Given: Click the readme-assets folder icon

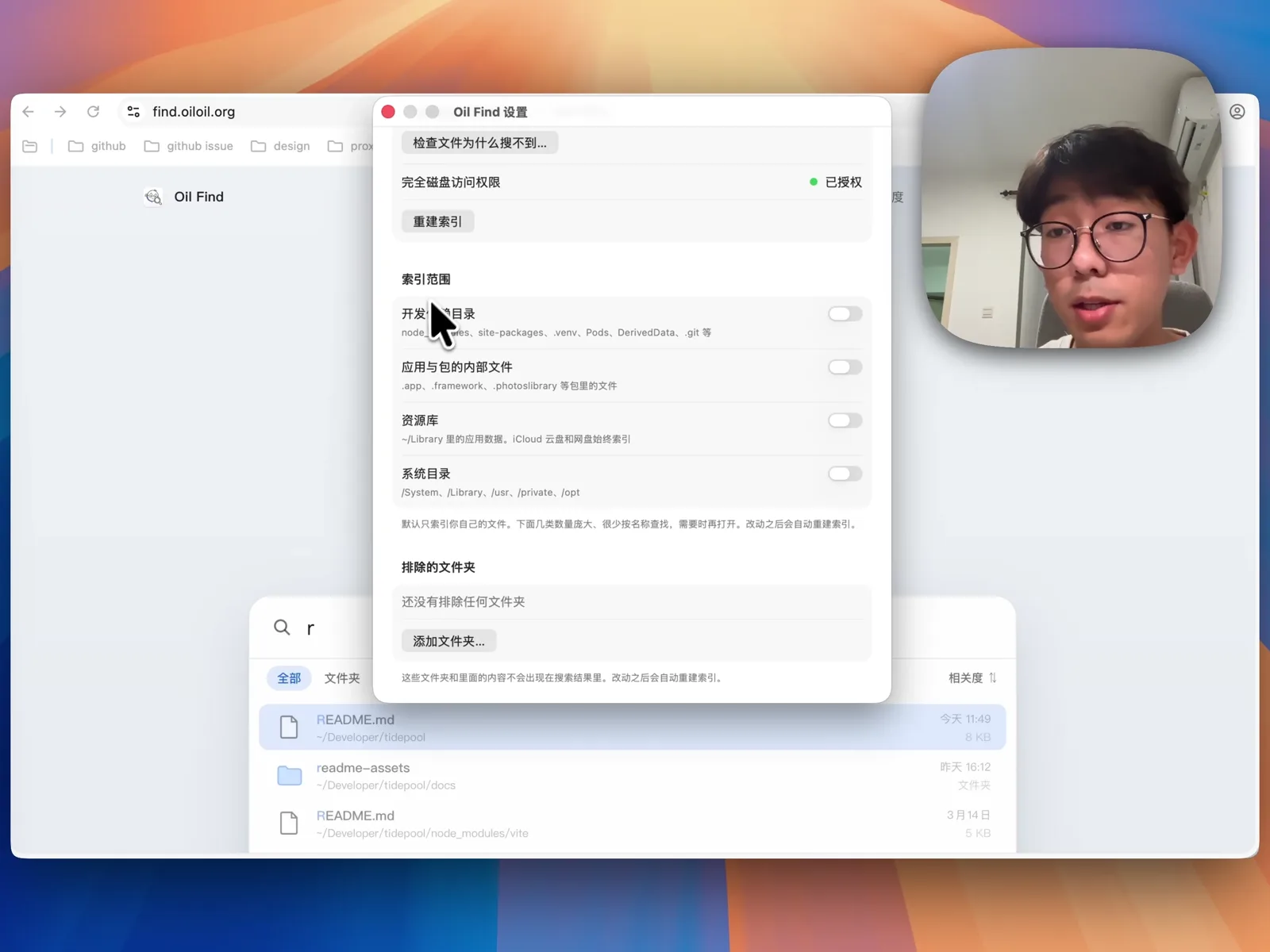Looking at the screenshot, I should [289, 776].
